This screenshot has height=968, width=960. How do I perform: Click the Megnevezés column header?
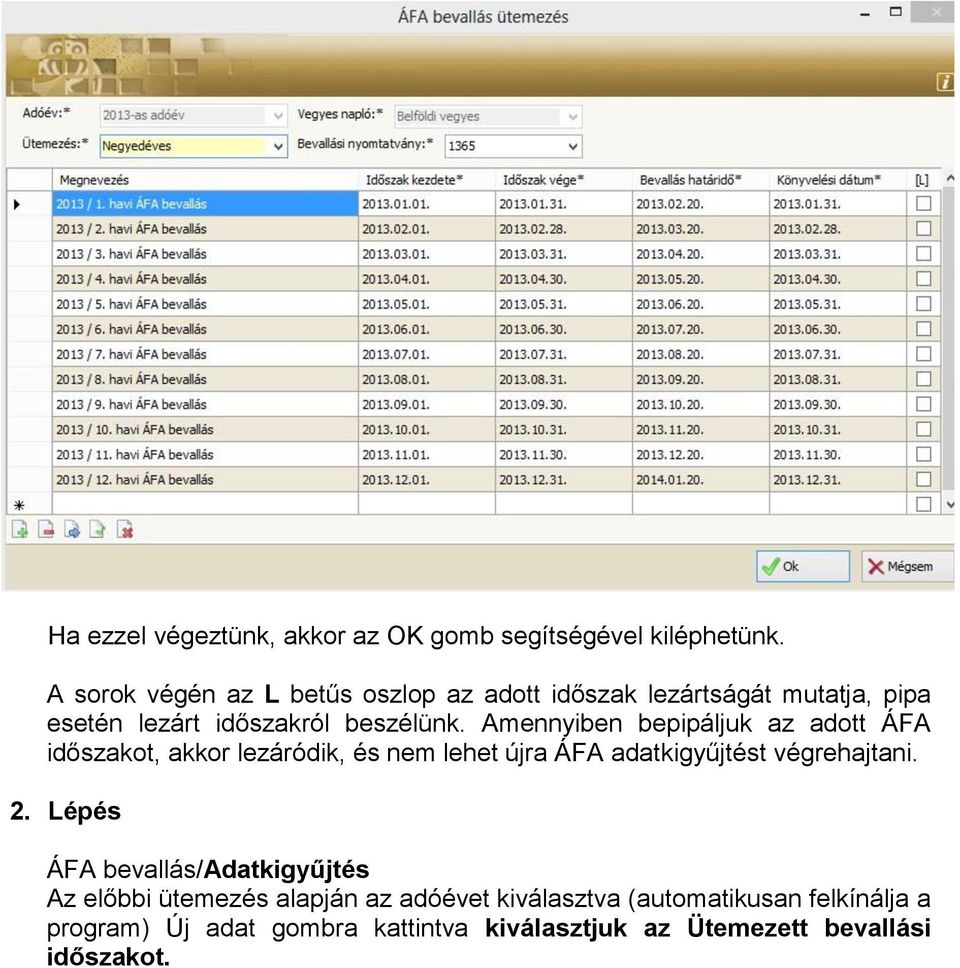pos(205,180)
